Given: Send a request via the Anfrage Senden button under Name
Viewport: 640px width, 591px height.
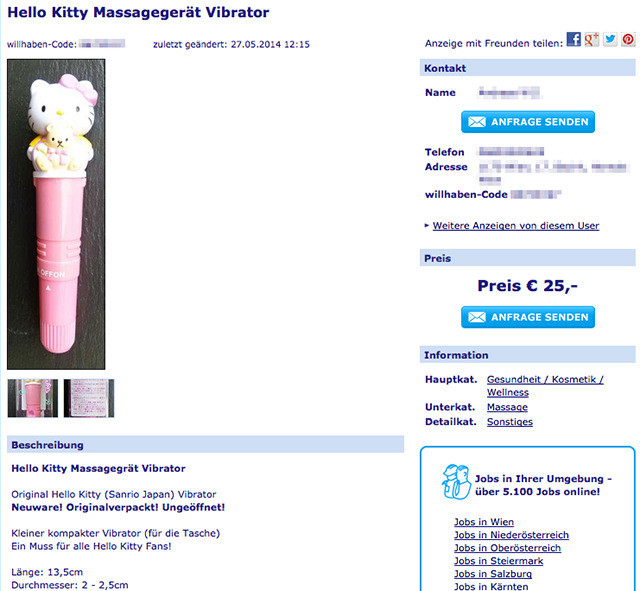Looking at the screenshot, I should point(528,122).
